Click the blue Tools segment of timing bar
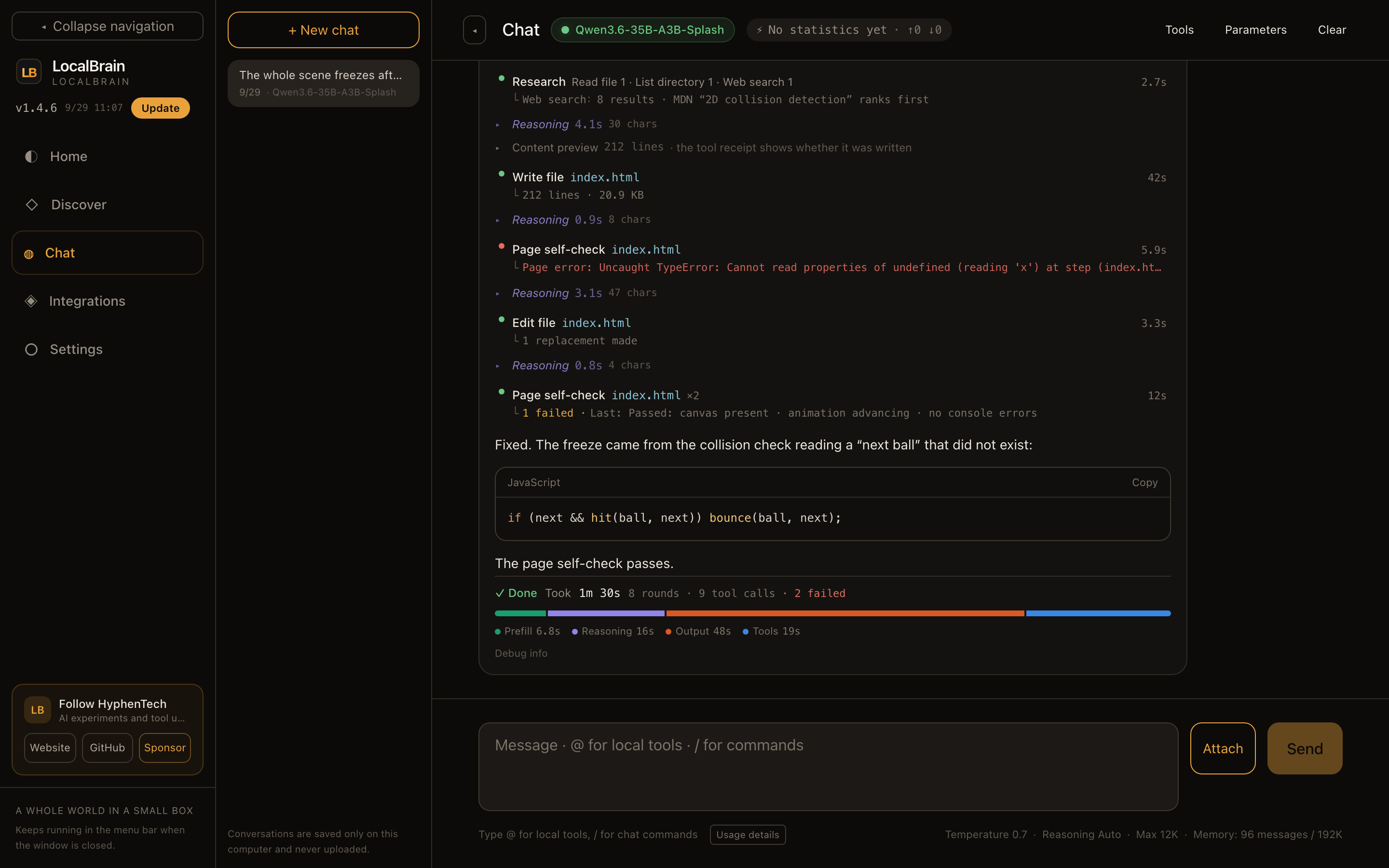 [1098, 614]
